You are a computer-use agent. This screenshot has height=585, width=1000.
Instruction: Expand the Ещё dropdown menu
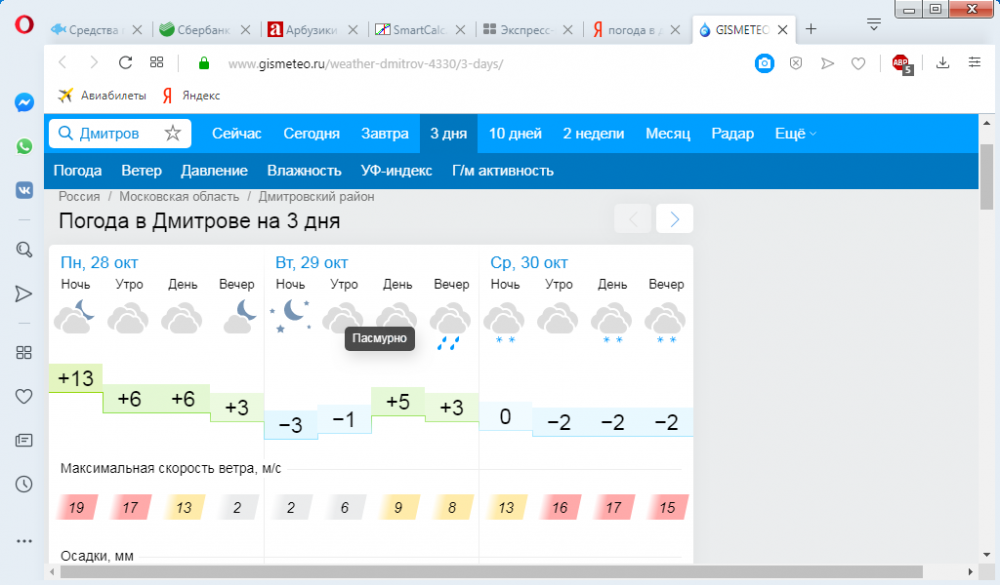tap(796, 133)
